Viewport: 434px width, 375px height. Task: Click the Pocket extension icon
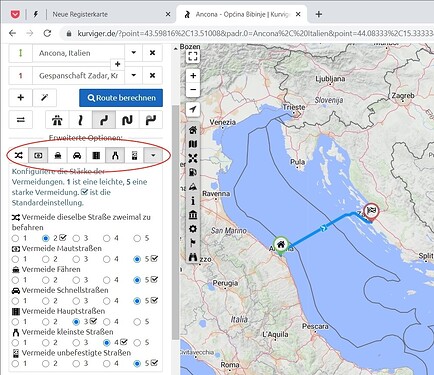pyautogui.click(x=15, y=14)
